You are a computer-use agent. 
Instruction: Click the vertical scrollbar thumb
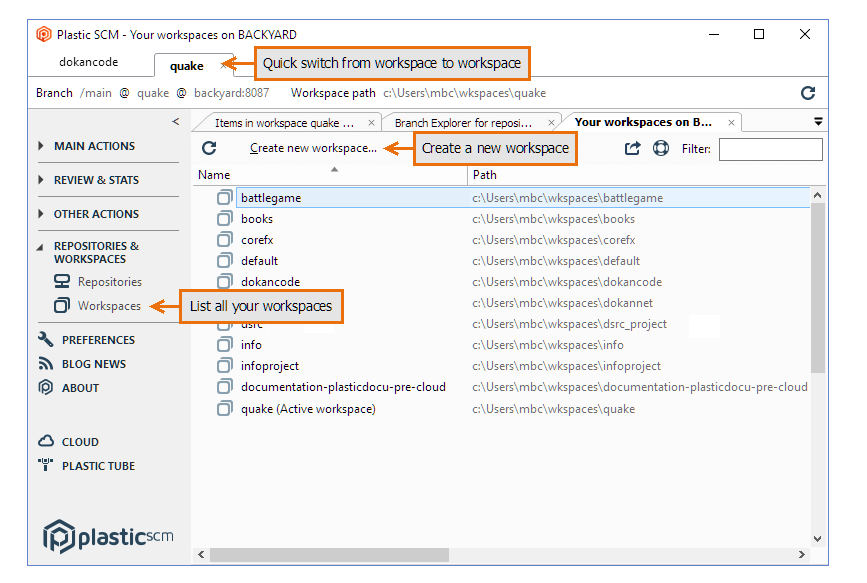(818, 288)
